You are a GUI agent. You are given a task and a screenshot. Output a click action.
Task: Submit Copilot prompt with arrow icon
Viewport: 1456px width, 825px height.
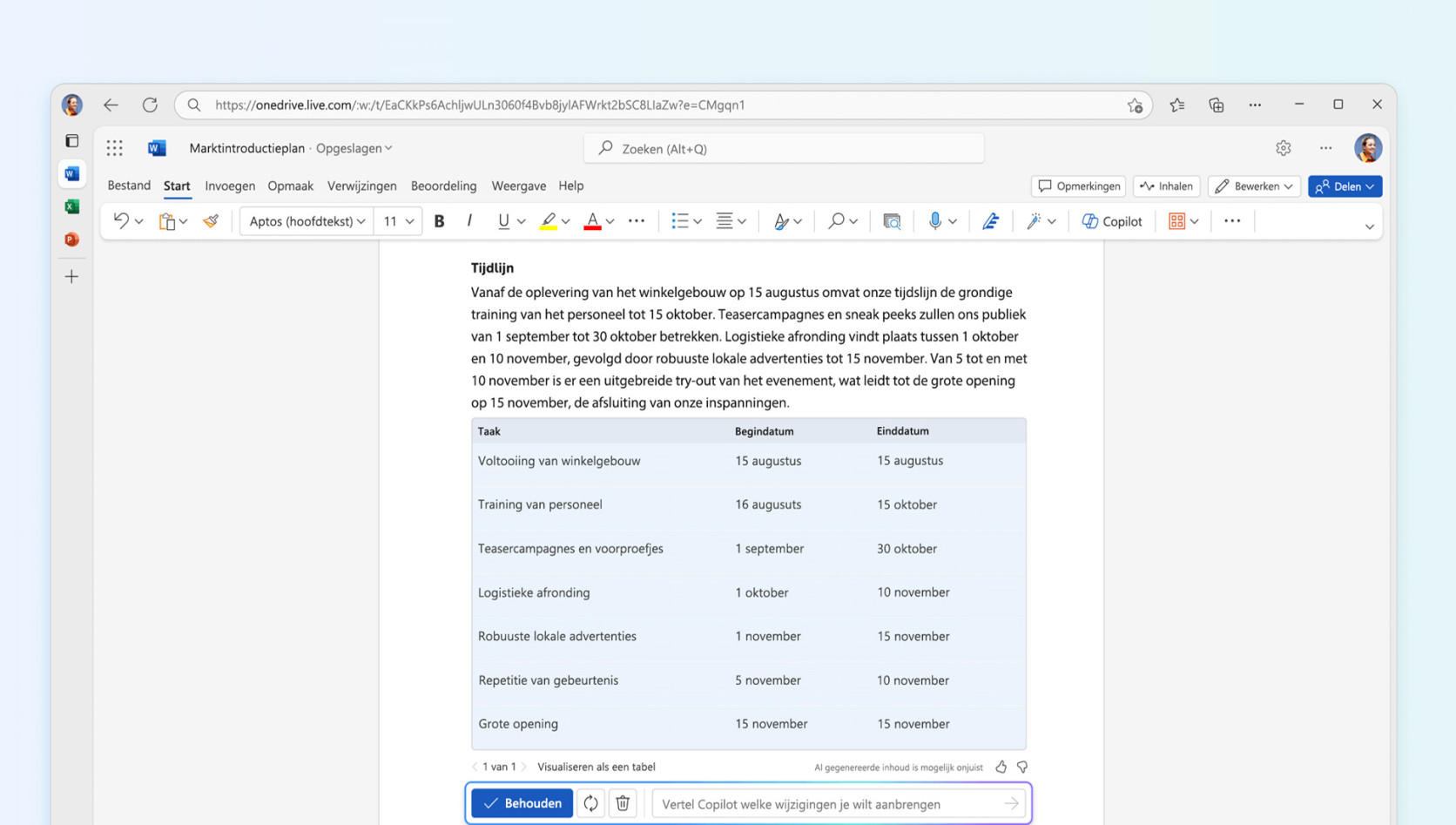point(1011,803)
